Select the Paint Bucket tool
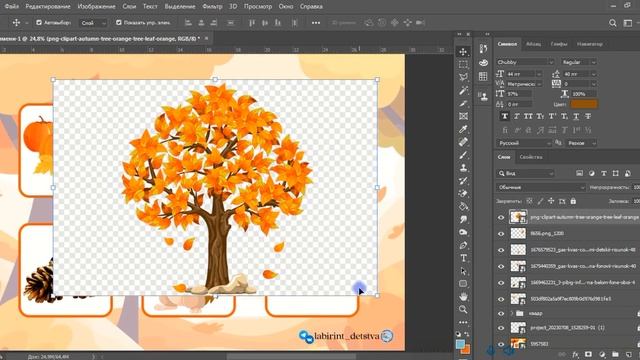The height and width of the screenshot is (360, 640). (x=463, y=207)
